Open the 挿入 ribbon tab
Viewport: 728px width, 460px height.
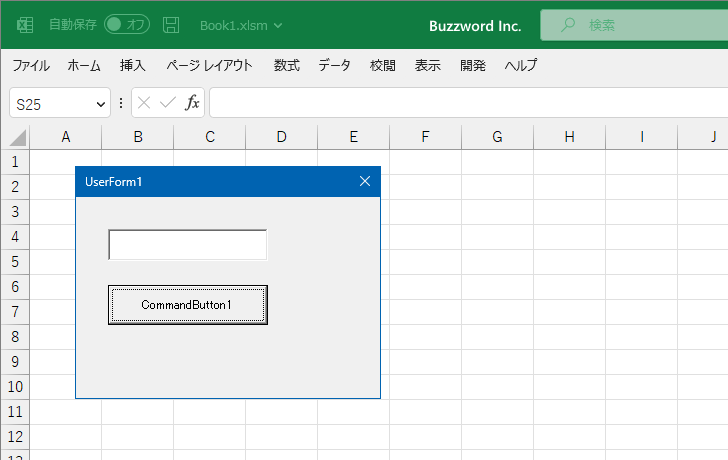point(133,65)
